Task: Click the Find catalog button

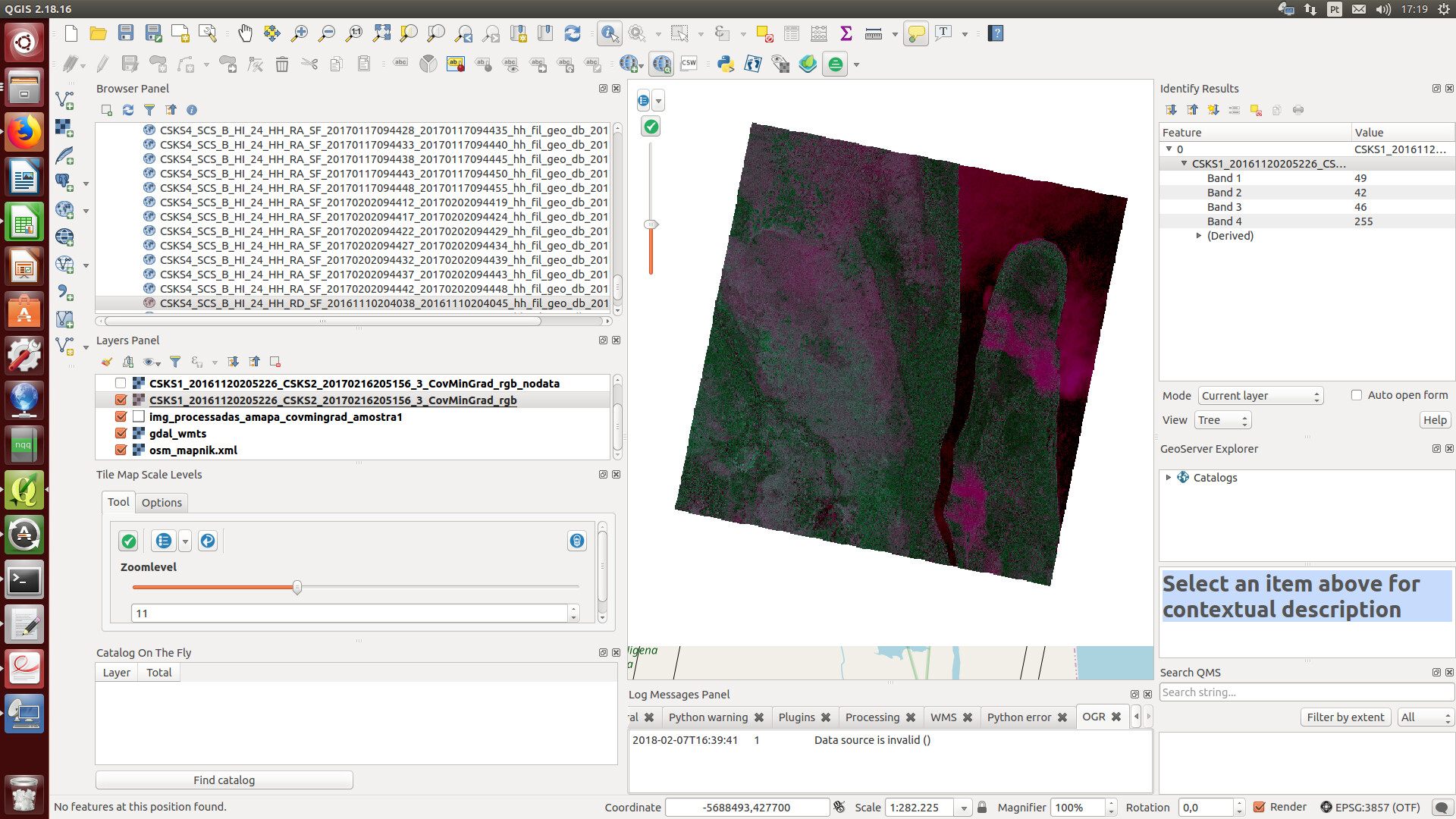Action: pos(224,780)
